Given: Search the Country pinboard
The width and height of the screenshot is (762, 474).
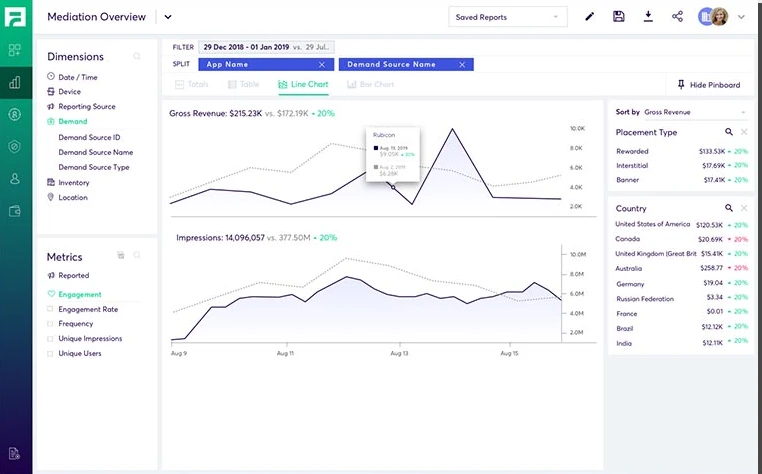Looking at the screenshot, I should [728, 208].
